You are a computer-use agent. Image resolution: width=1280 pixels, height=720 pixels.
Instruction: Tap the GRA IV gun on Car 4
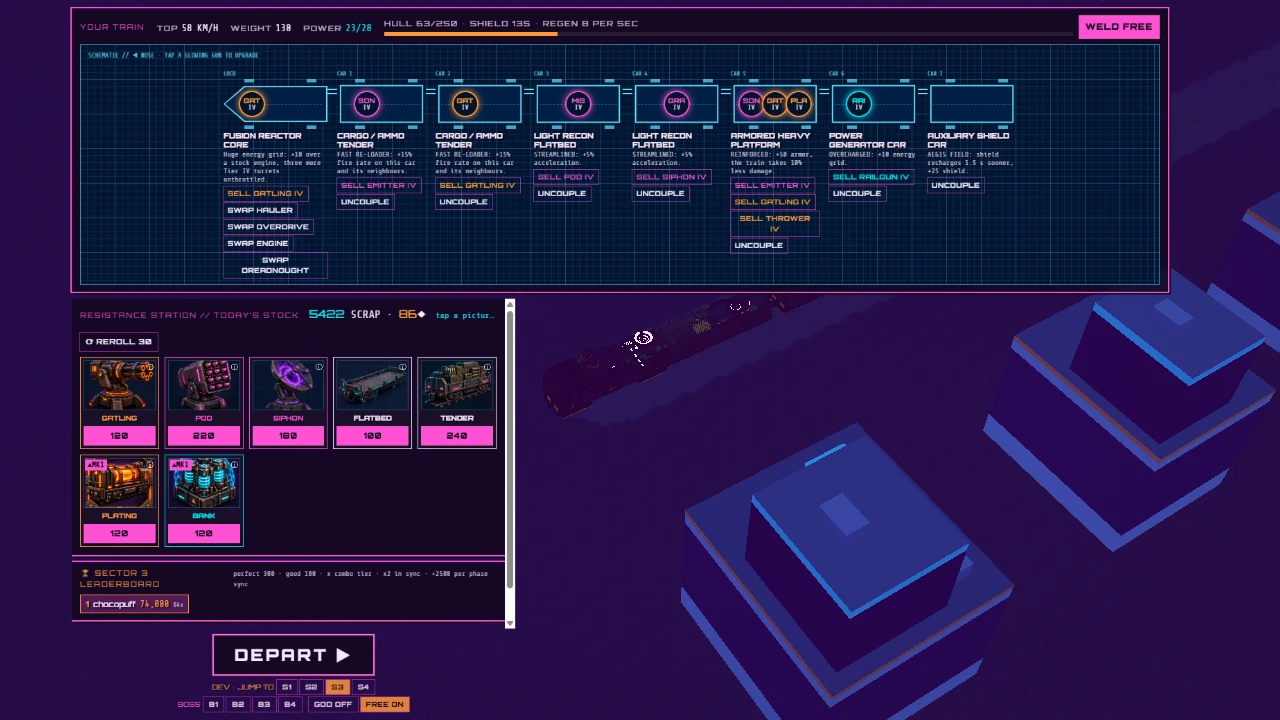(x=677, y=103)
